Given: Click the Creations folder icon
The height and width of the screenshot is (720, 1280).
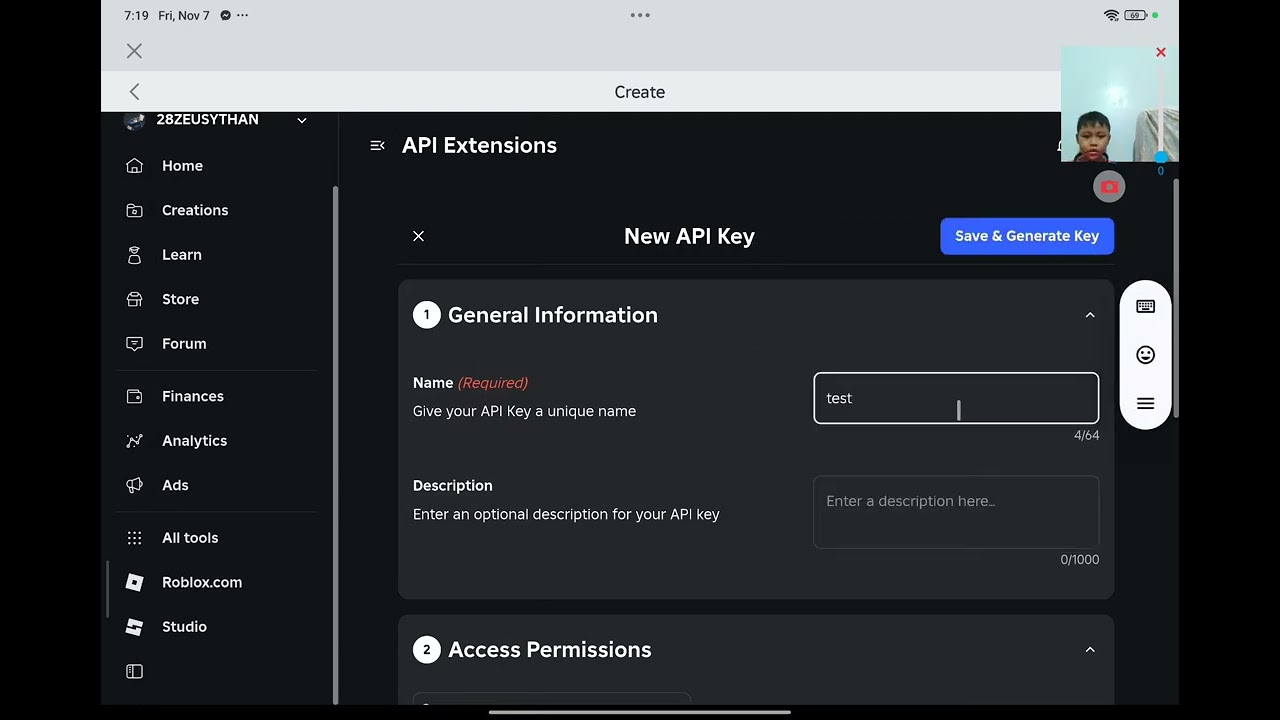Looking at the screenshot, I should click(135, 210).
